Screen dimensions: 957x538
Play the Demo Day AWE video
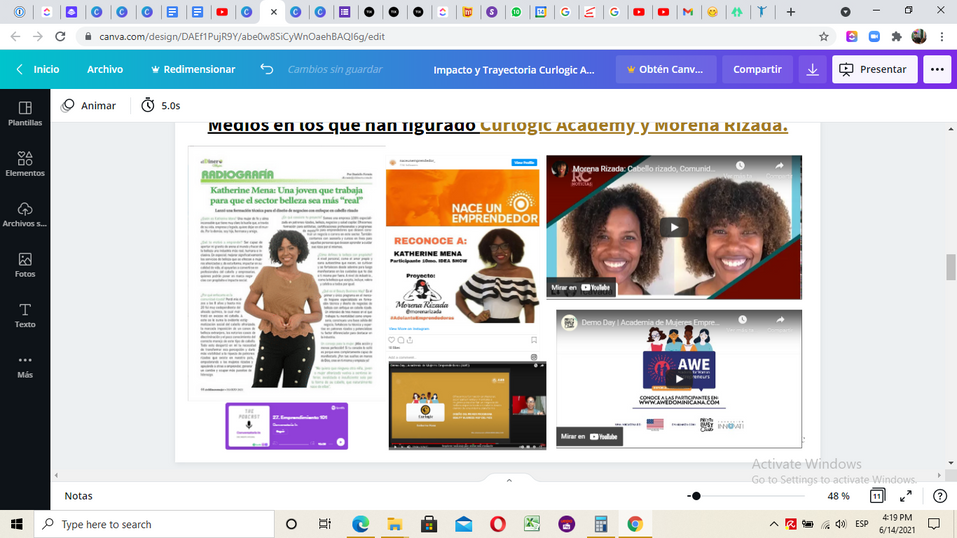679,379
